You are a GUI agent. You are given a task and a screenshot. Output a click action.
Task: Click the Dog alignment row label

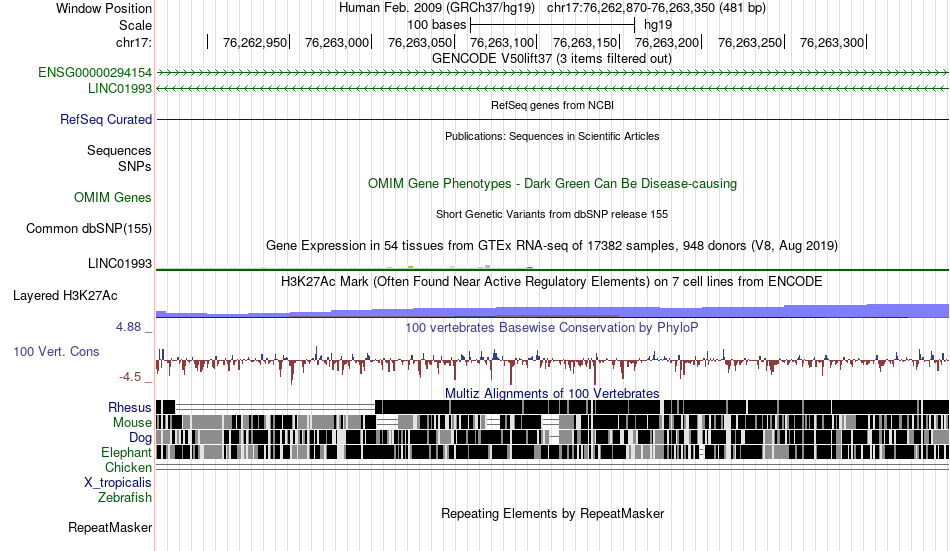[140, 438]
